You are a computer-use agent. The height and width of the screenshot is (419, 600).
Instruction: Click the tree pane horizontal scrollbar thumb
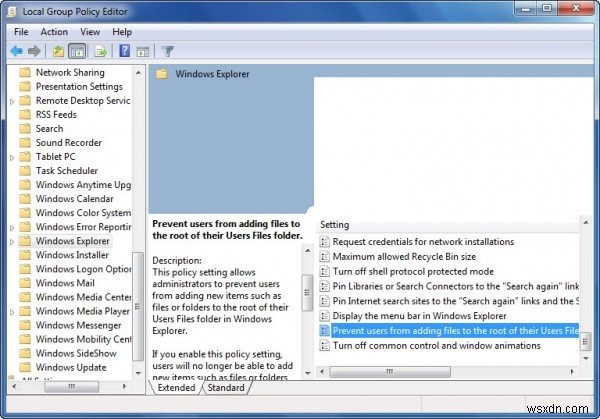click(72, 387)
